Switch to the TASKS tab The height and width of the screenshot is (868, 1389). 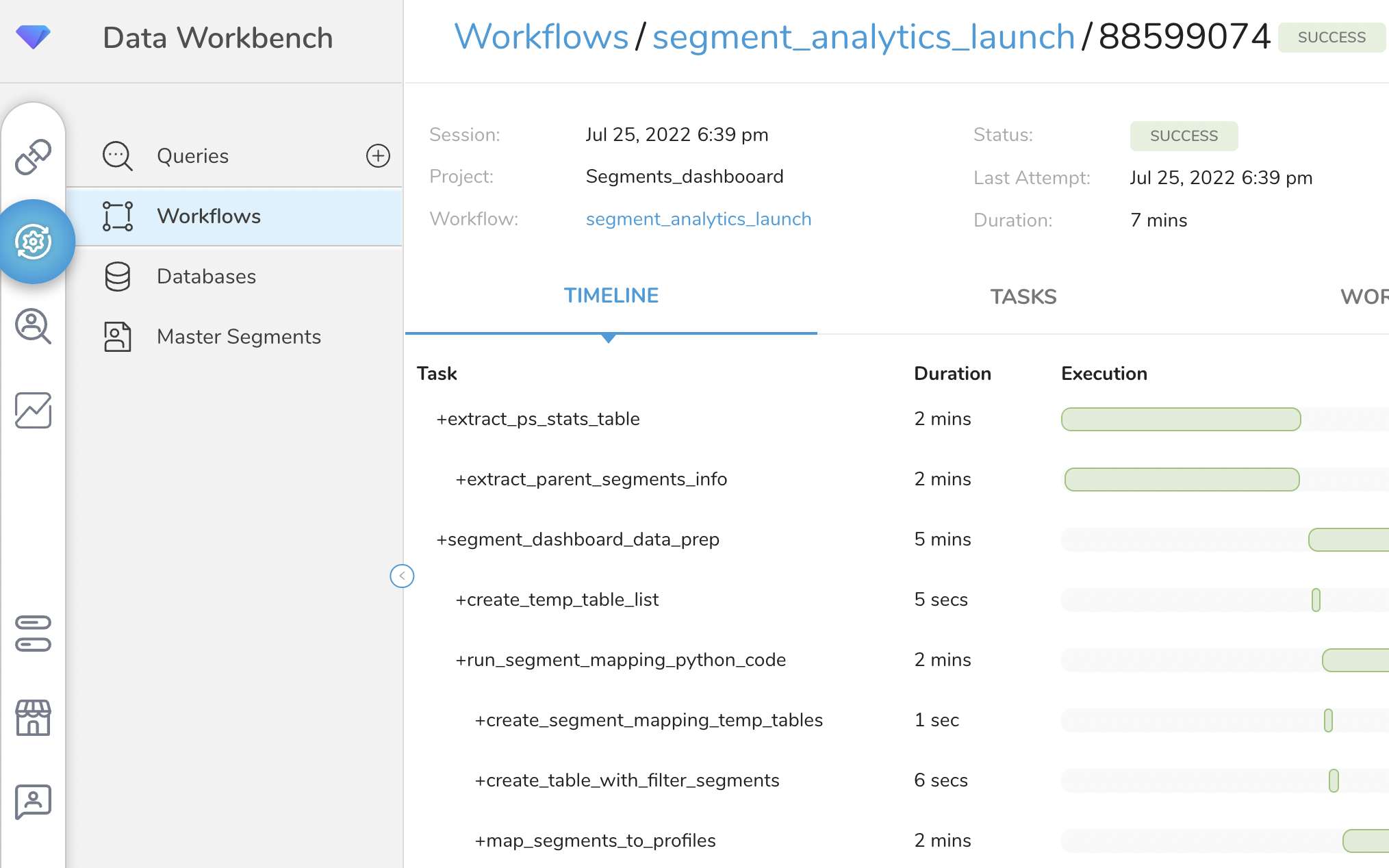click(1023, 296)
